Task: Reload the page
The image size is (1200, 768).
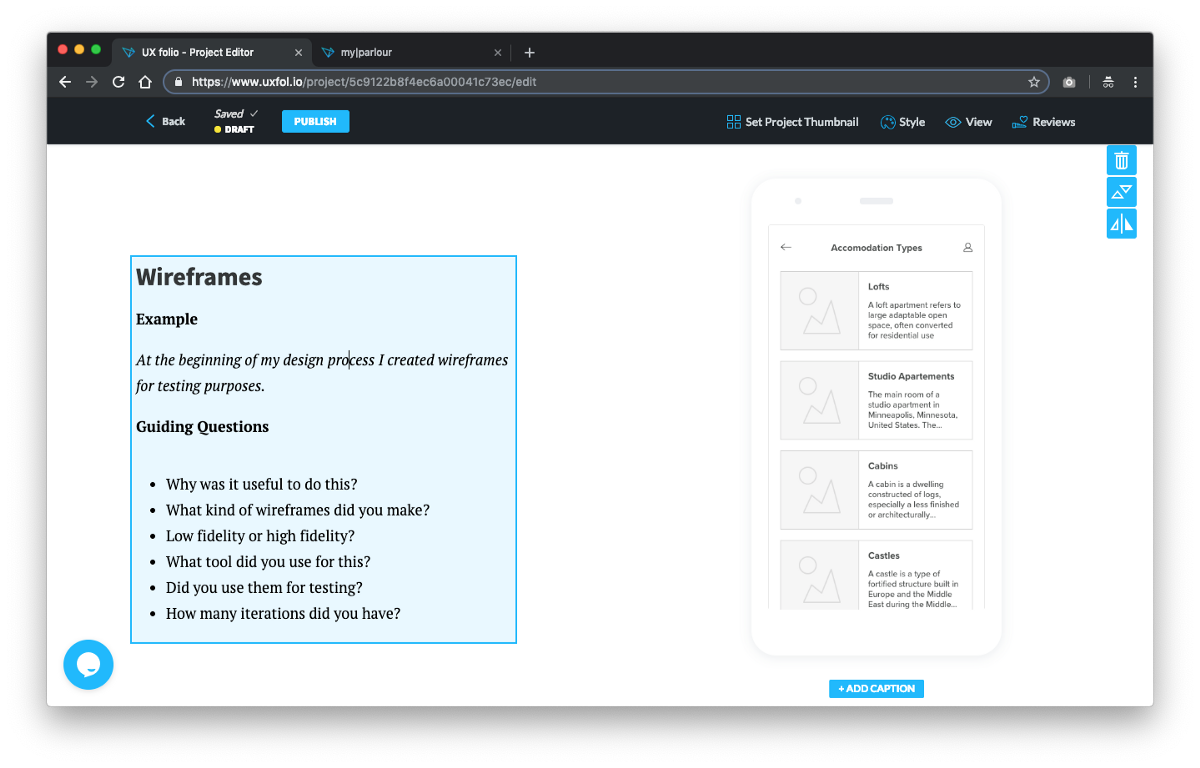Action: 118,82
